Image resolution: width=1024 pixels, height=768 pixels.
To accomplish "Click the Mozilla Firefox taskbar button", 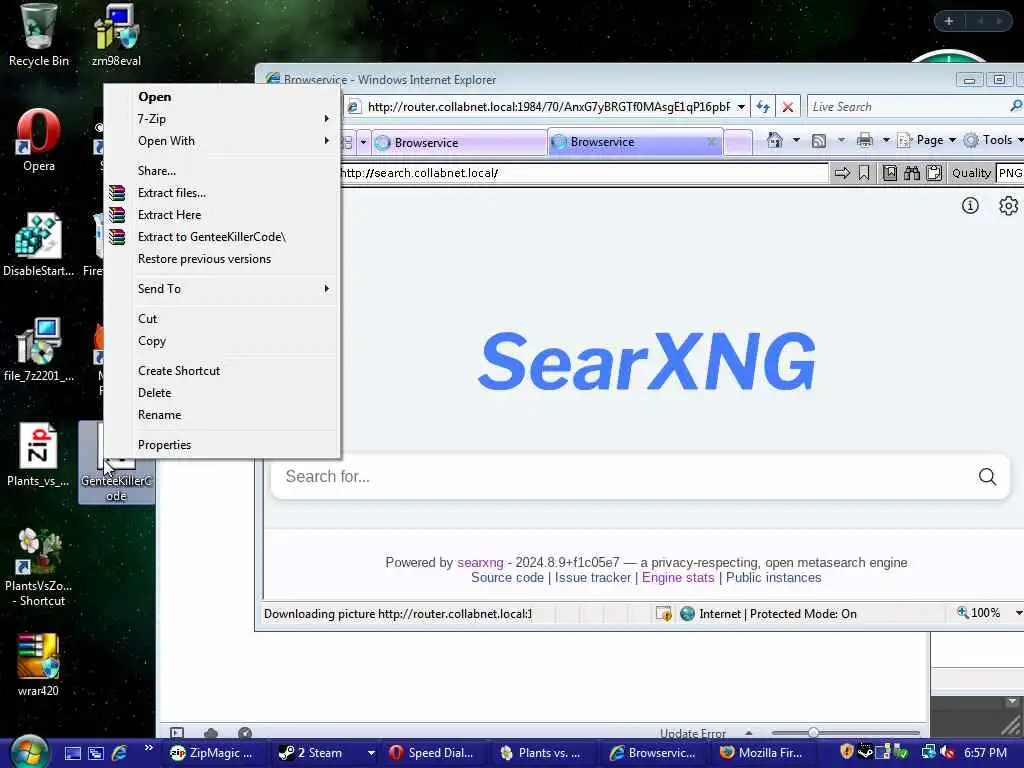I will coord(762,753).
